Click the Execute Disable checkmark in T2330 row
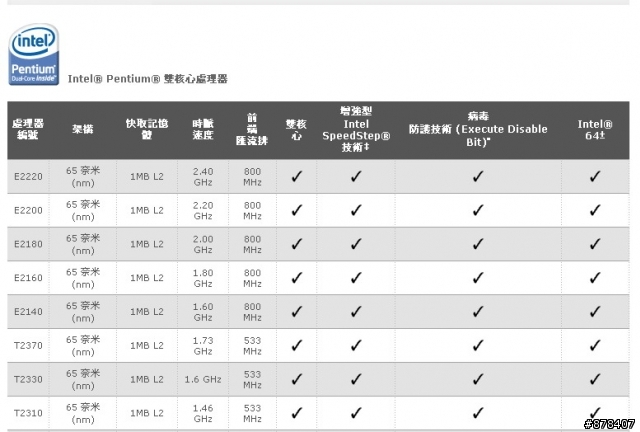The height and width of the screenshot is (432, 640). 478,380
